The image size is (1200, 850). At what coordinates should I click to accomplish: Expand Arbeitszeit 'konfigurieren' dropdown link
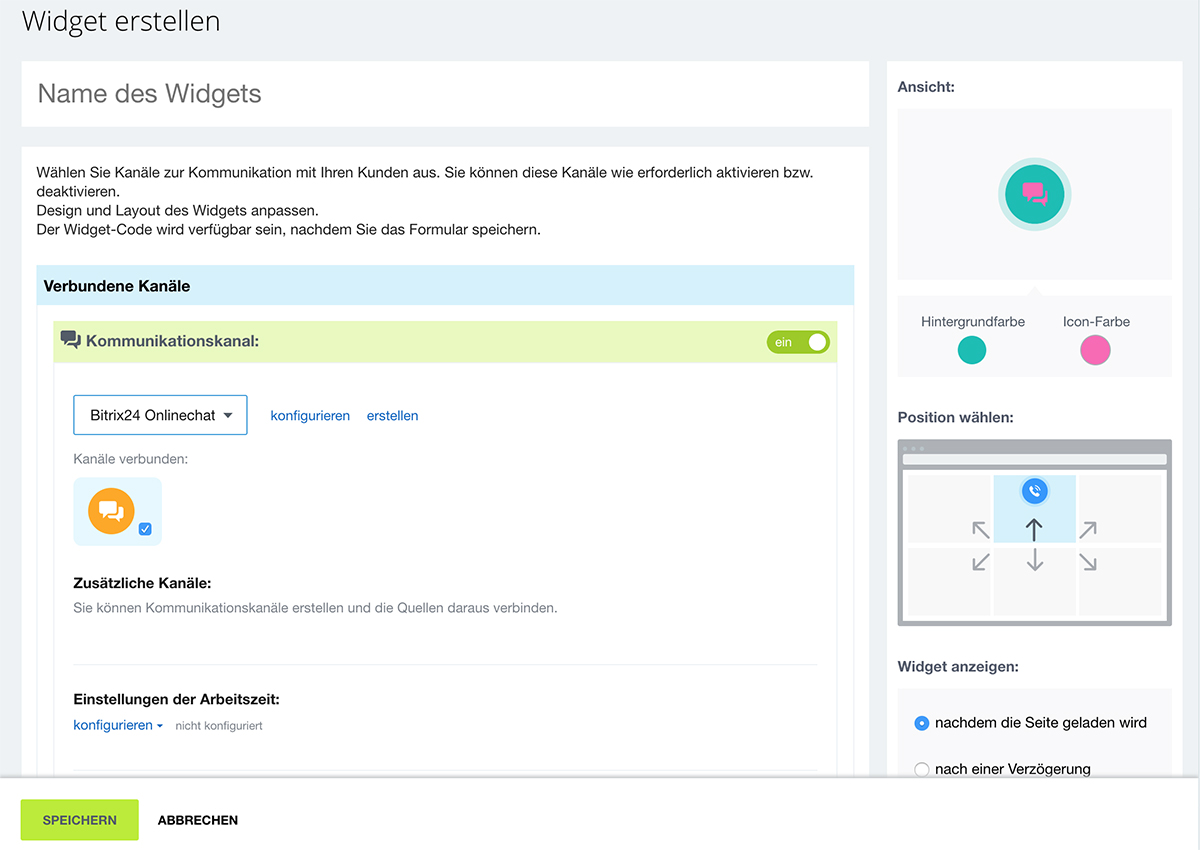point(118,725)
